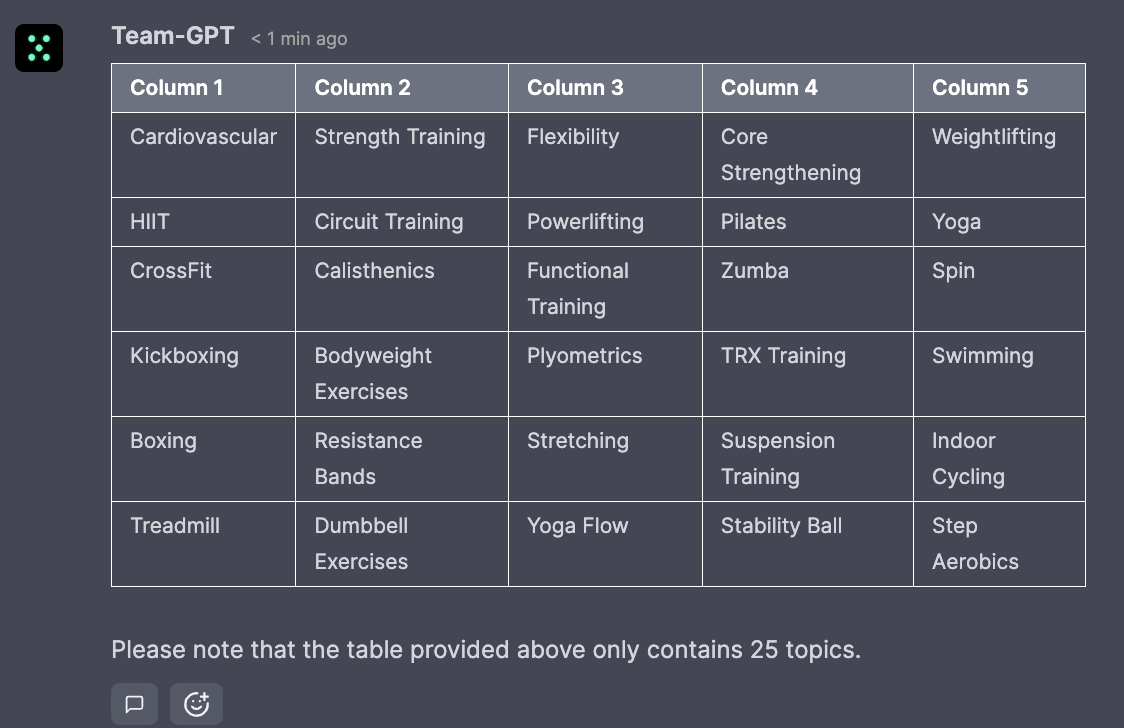Click the Step Aerobics cell
The image size is (1124, 728).
999,544
